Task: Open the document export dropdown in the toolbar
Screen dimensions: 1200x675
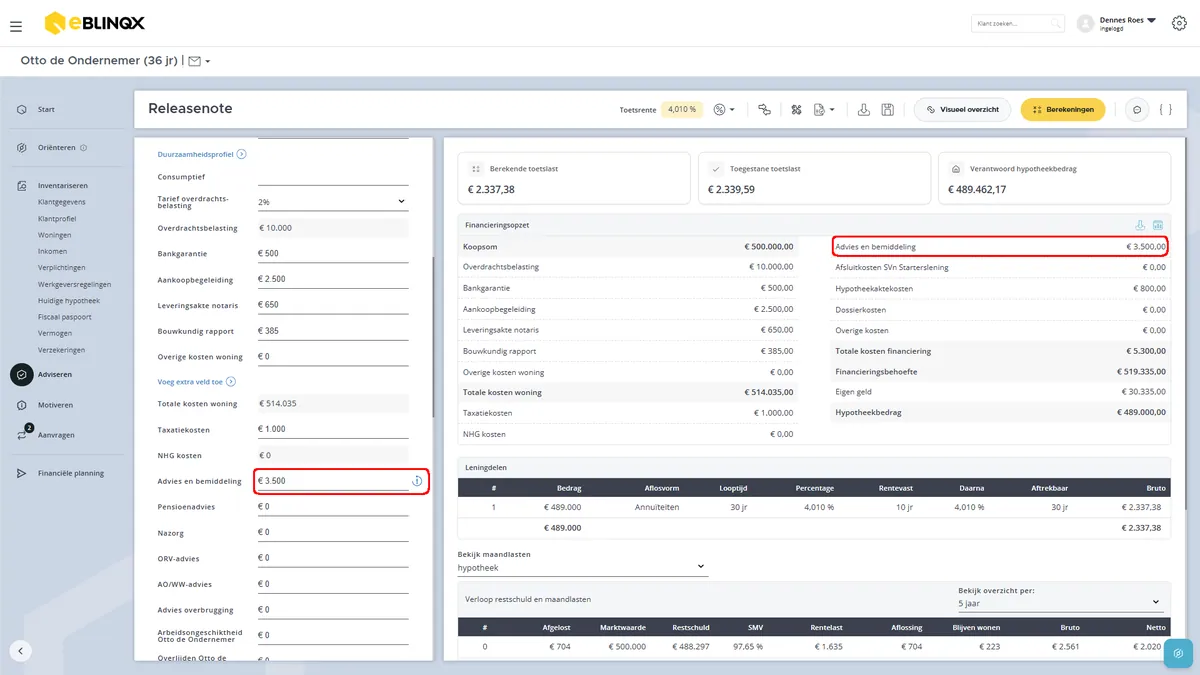Action: [824, 109]
